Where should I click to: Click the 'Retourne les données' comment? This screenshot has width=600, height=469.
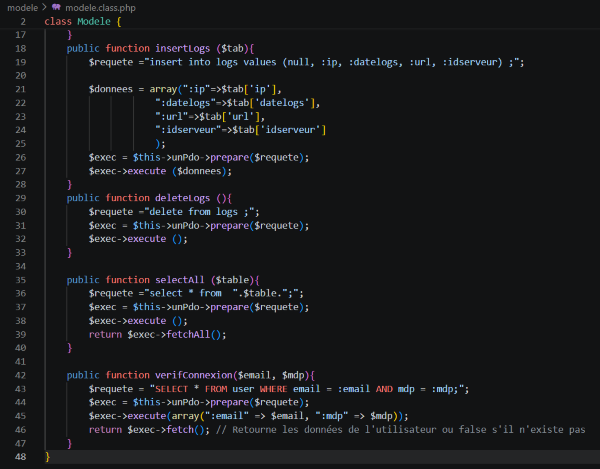401,430
